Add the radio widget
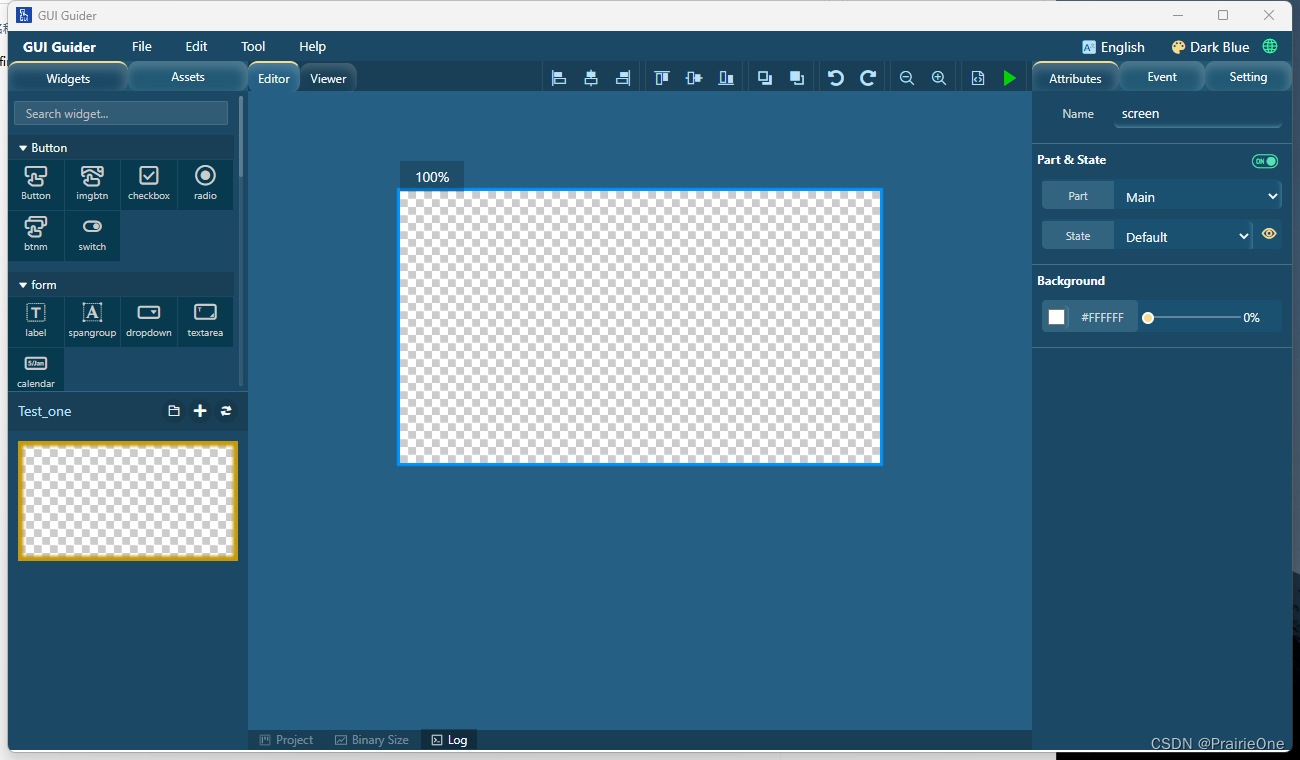The width and height of the screenshot is (1300, 760). [x=205, y=184]
